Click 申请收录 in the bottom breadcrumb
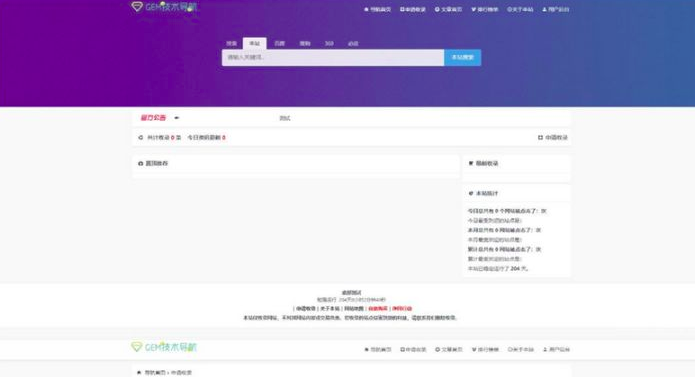 (x=181, y=373)
